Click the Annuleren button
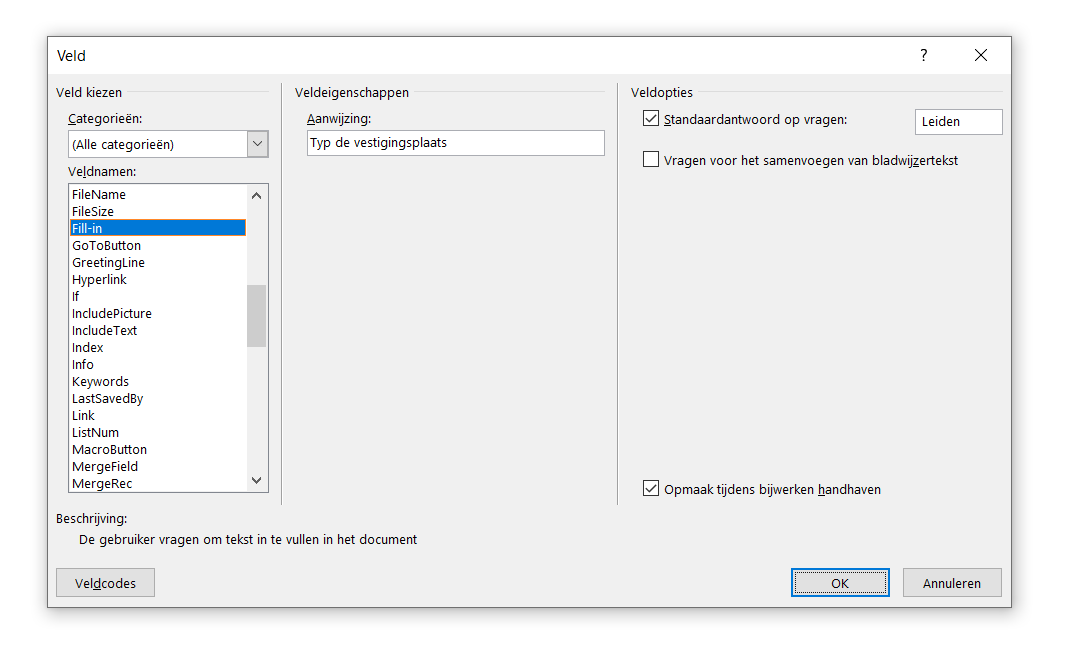This screenshot has height=655, width=1083. [952, 582]
